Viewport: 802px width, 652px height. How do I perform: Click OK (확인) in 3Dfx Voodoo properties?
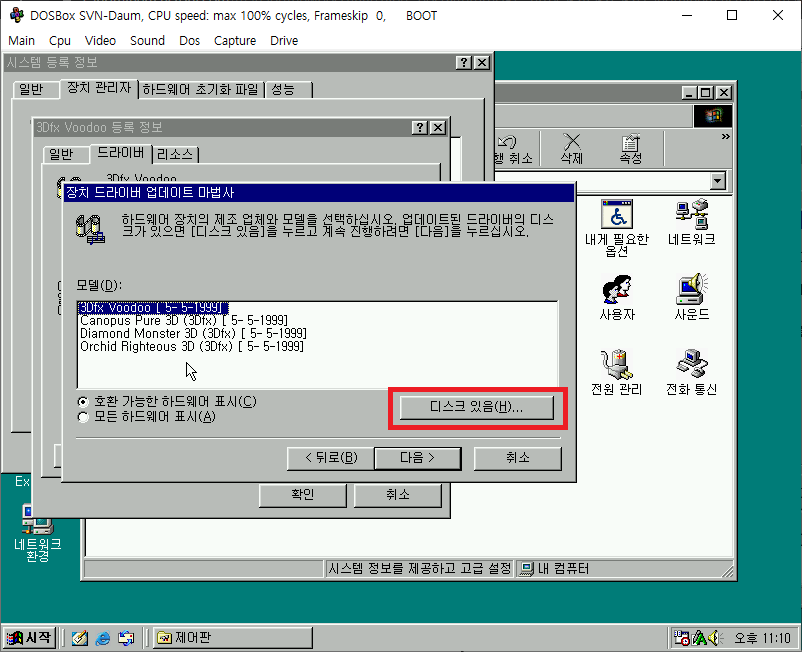tap(303, 496)
